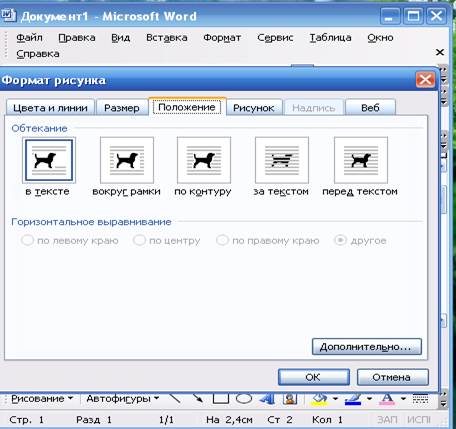
Task: Select 'по левому краю' alignment radio
Action: [27, 240]
